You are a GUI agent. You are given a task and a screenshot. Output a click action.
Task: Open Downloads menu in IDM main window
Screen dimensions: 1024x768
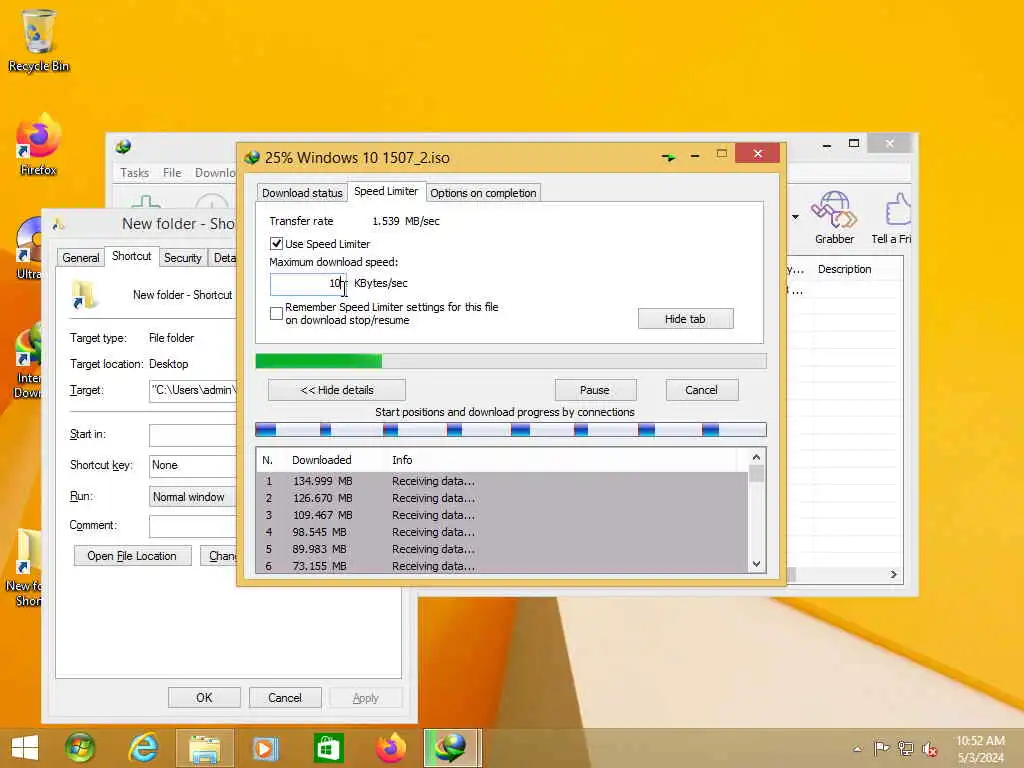(x=215, y=172)
